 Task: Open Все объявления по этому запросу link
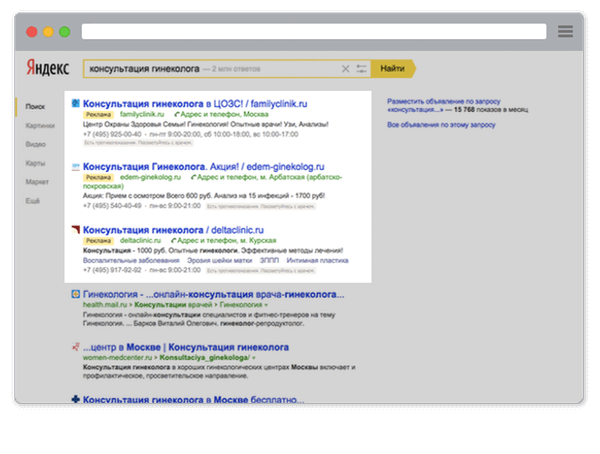pyautogui.click(x=441, y=125)
